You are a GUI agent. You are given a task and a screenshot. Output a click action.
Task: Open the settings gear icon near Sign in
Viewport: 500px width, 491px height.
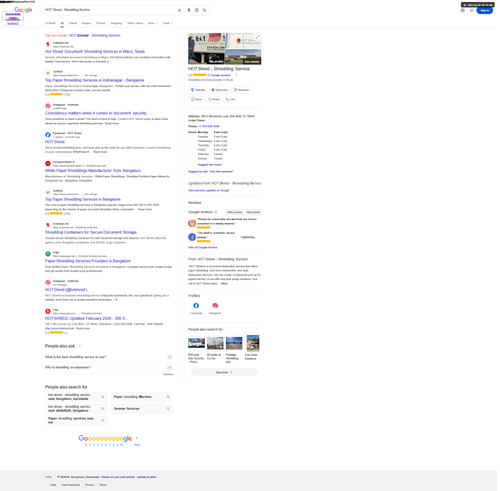(x=462, y=10)
